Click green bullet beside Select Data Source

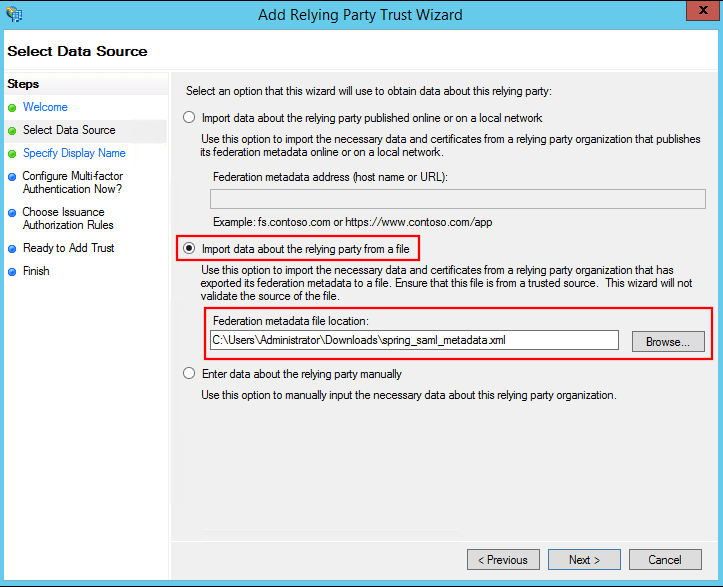point(12,131)
